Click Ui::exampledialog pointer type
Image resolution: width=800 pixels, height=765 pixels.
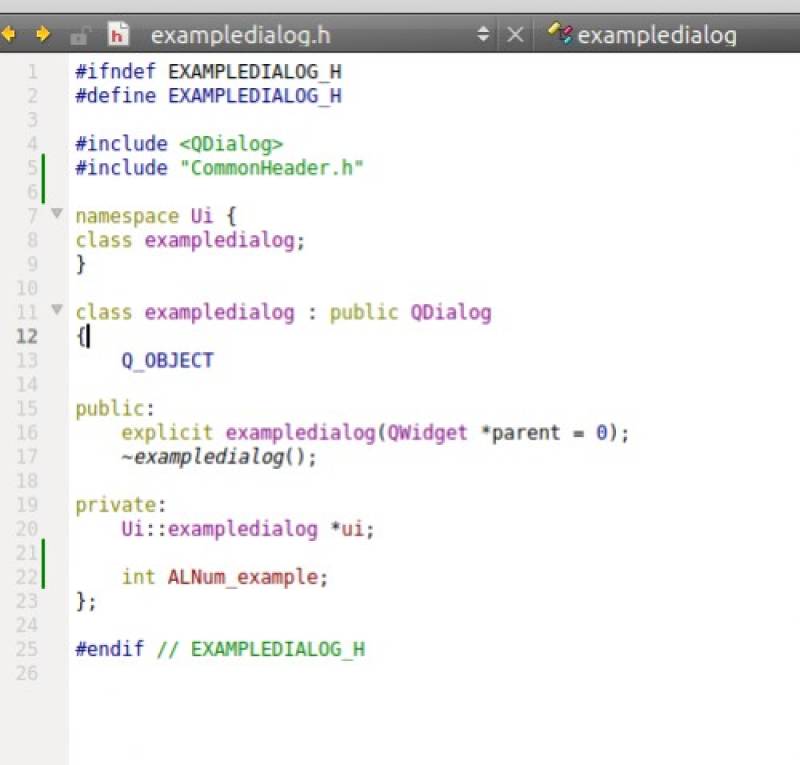(x=219, y=529)
